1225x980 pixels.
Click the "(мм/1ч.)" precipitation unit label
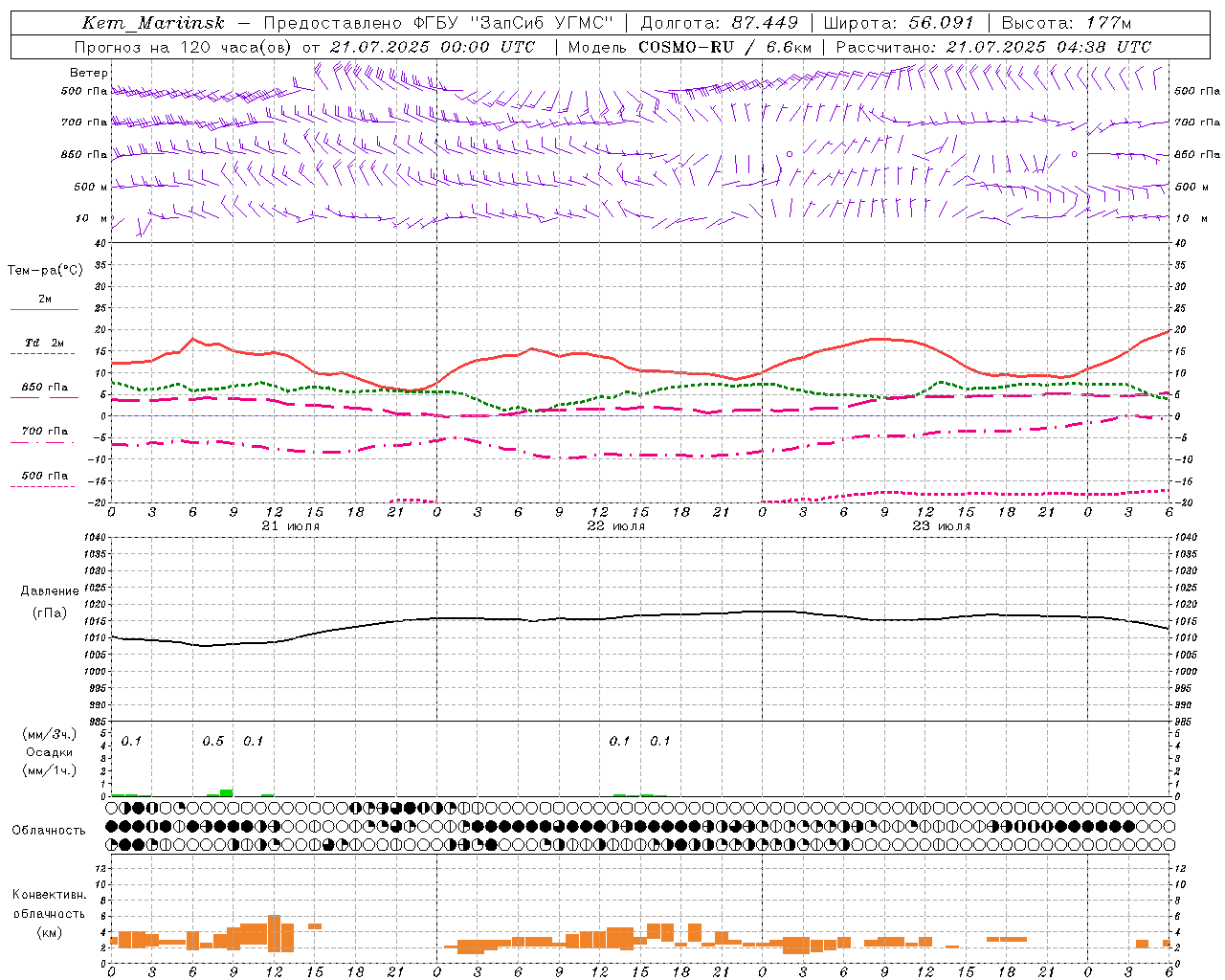[x=48, y=770]
